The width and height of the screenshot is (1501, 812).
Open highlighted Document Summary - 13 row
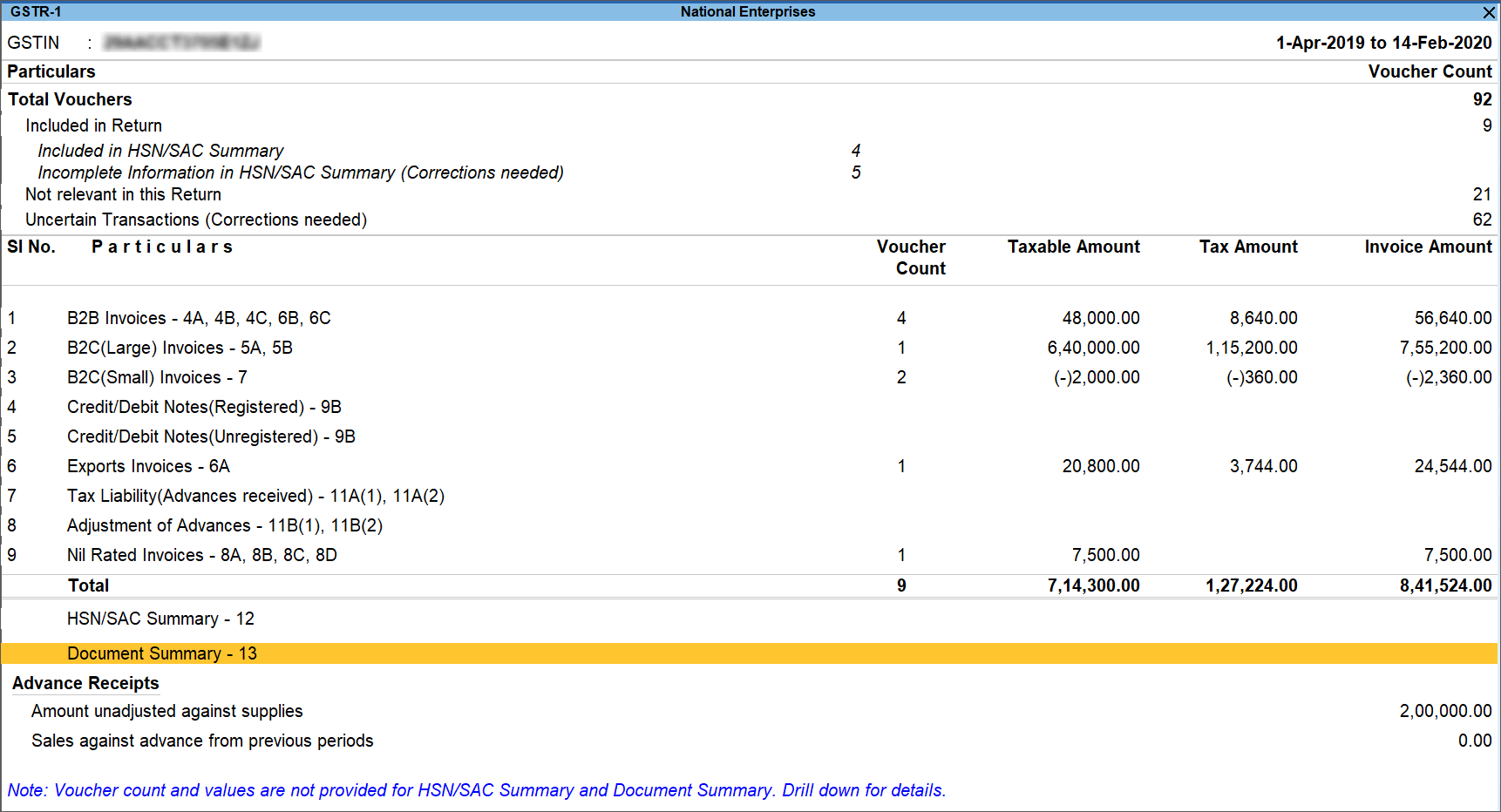click(x=162, y=653)
